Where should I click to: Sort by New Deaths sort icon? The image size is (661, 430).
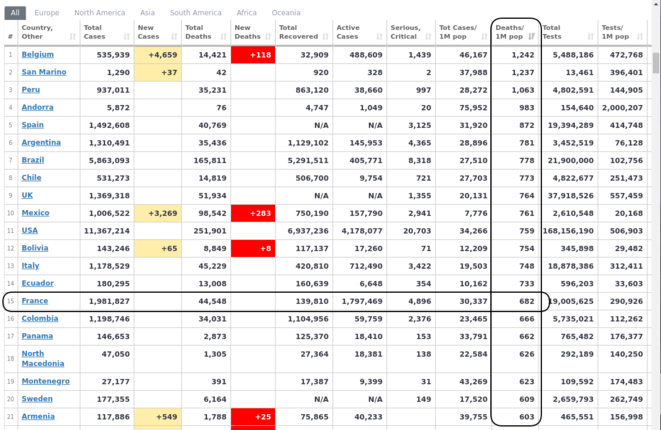268,37
